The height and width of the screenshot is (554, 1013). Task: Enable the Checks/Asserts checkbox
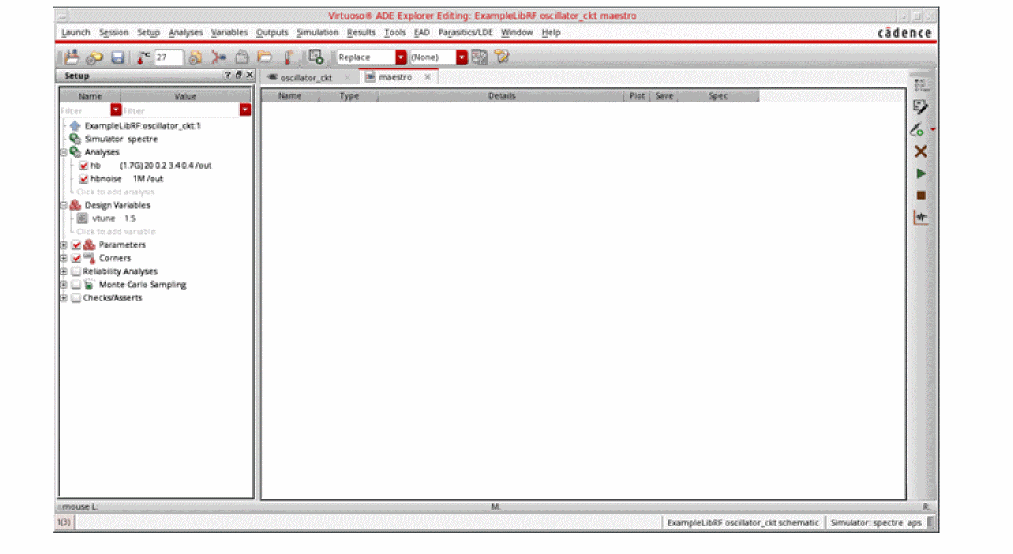click(76, 298)
